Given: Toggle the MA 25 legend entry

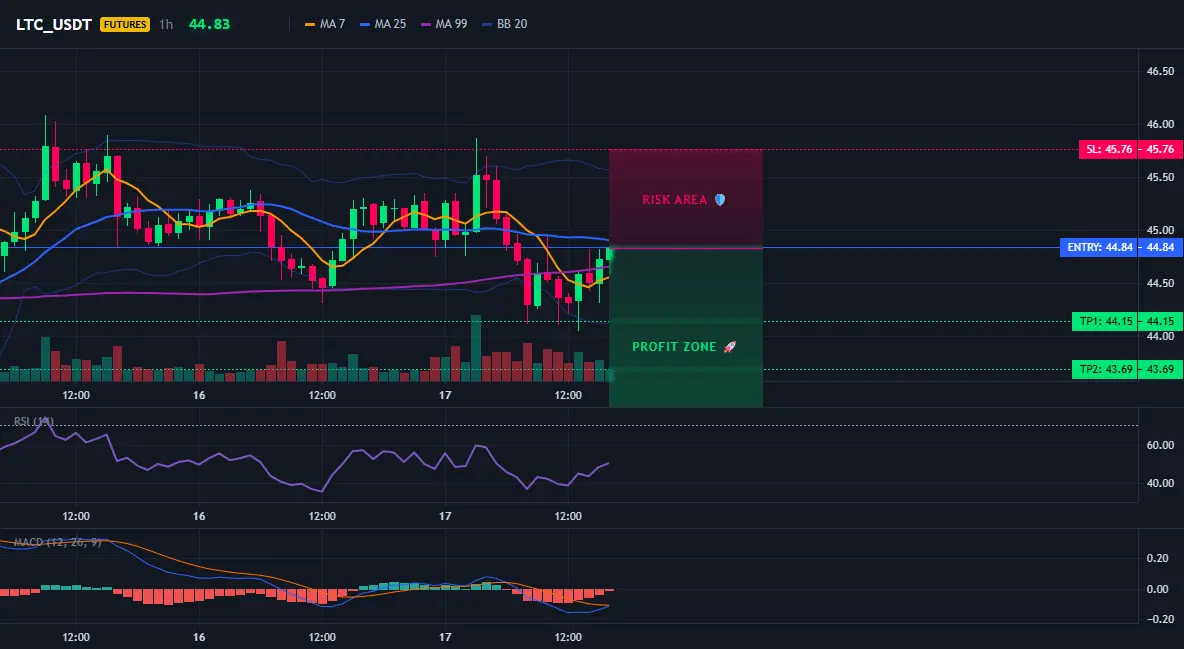Looking at the screenshot, I should click(383, 24).
